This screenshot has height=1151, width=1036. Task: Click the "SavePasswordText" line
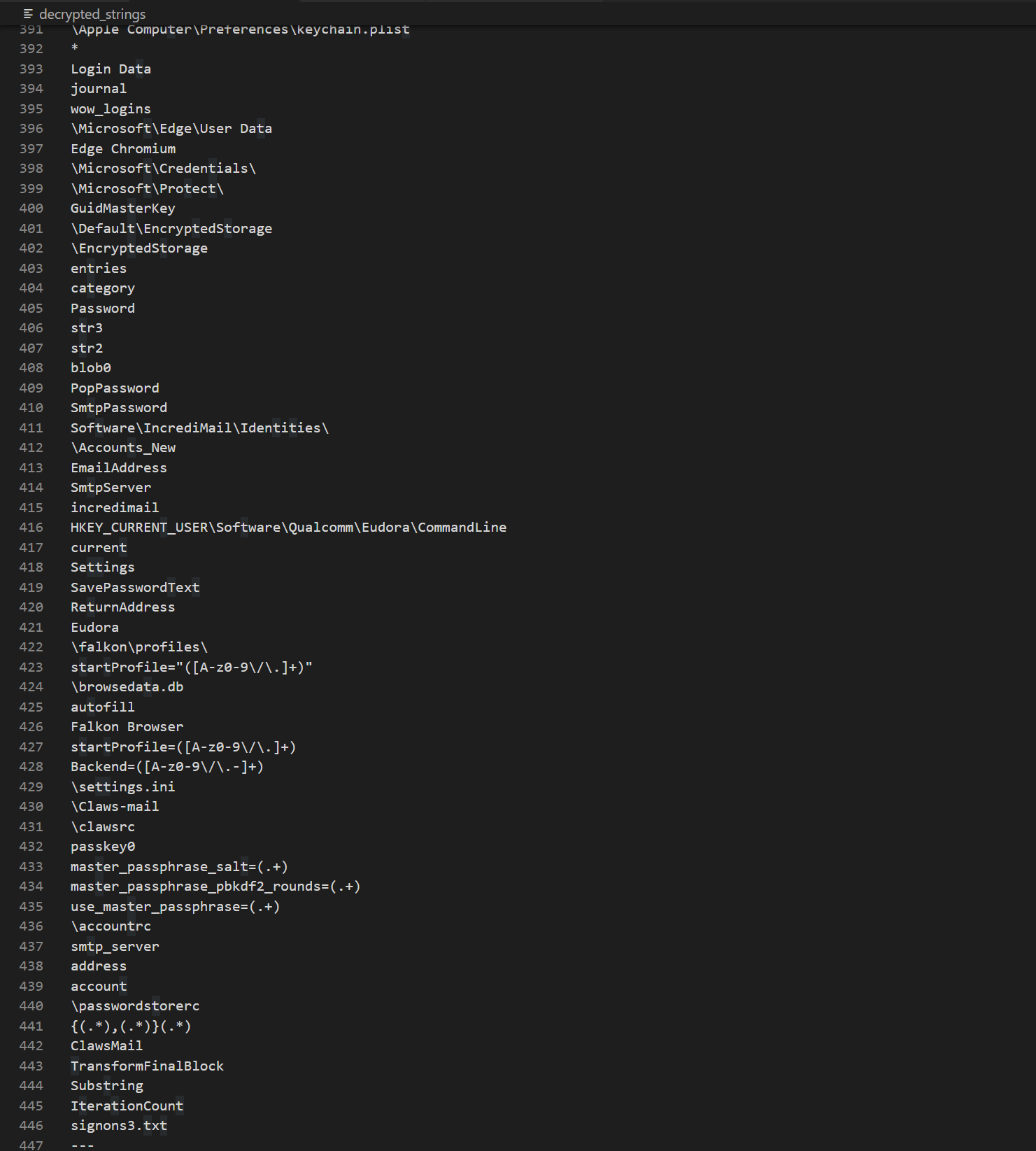pos(134,588)
